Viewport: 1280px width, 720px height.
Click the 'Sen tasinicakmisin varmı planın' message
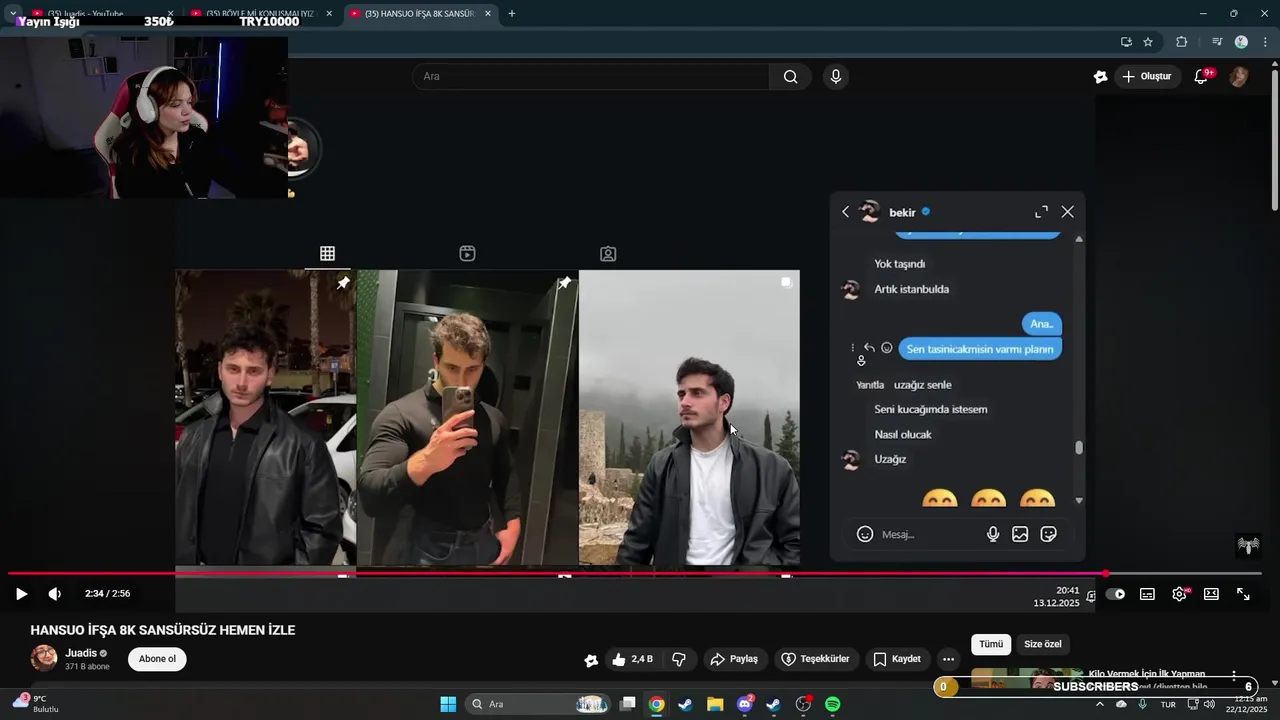coord(980,349)
